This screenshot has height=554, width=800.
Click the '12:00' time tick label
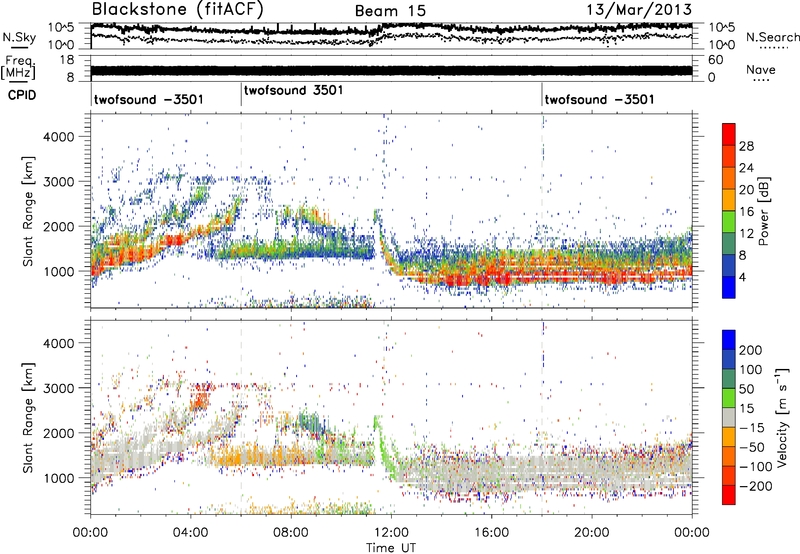click(391, 533)
